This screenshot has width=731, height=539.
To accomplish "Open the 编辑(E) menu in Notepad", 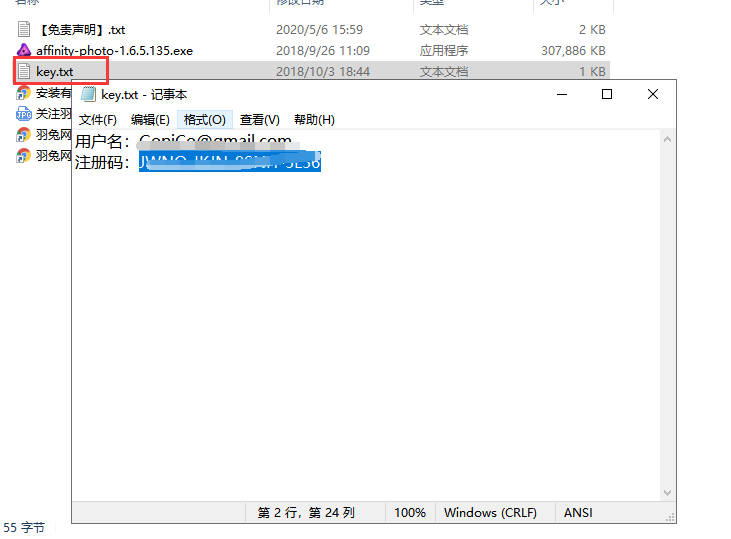I will pos(150,120).
